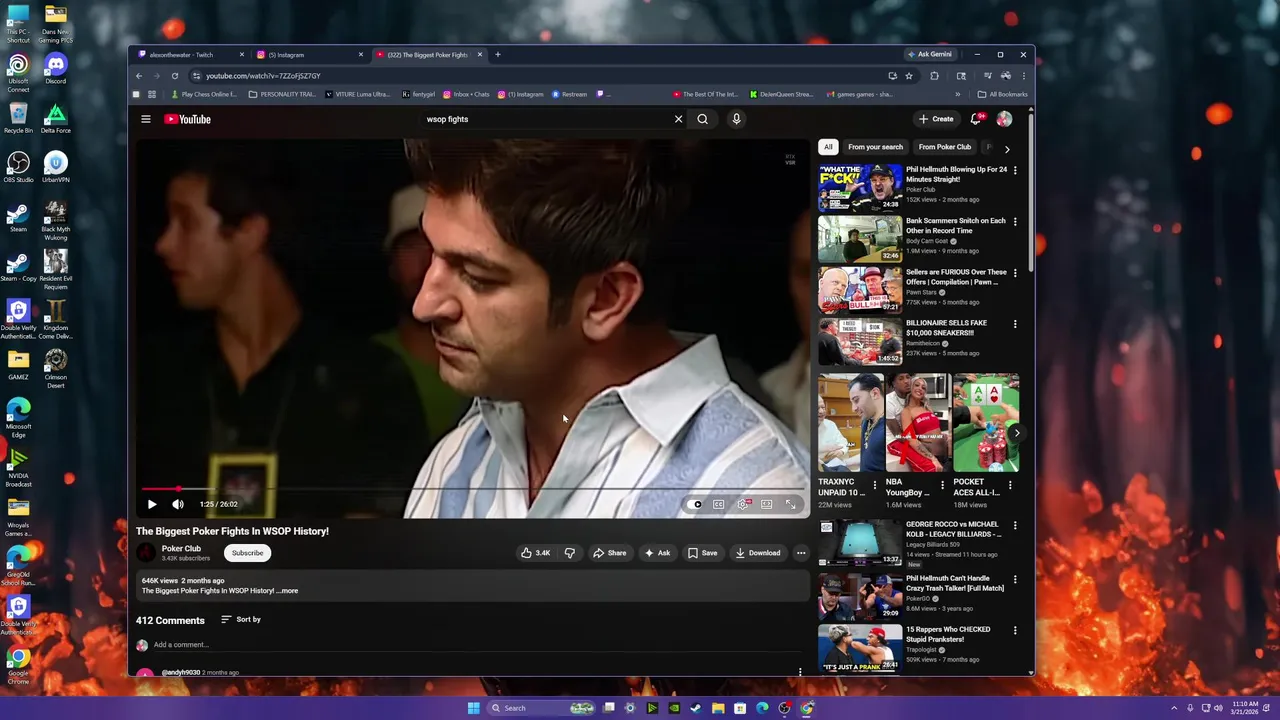Open YouTube notifications bell

pos(976,119)
